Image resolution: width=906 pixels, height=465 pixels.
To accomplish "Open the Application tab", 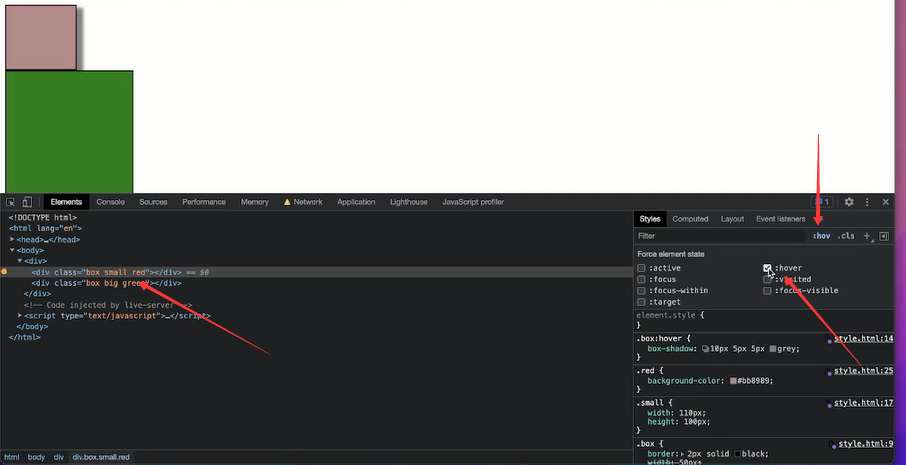I will (x=356, y=202).
